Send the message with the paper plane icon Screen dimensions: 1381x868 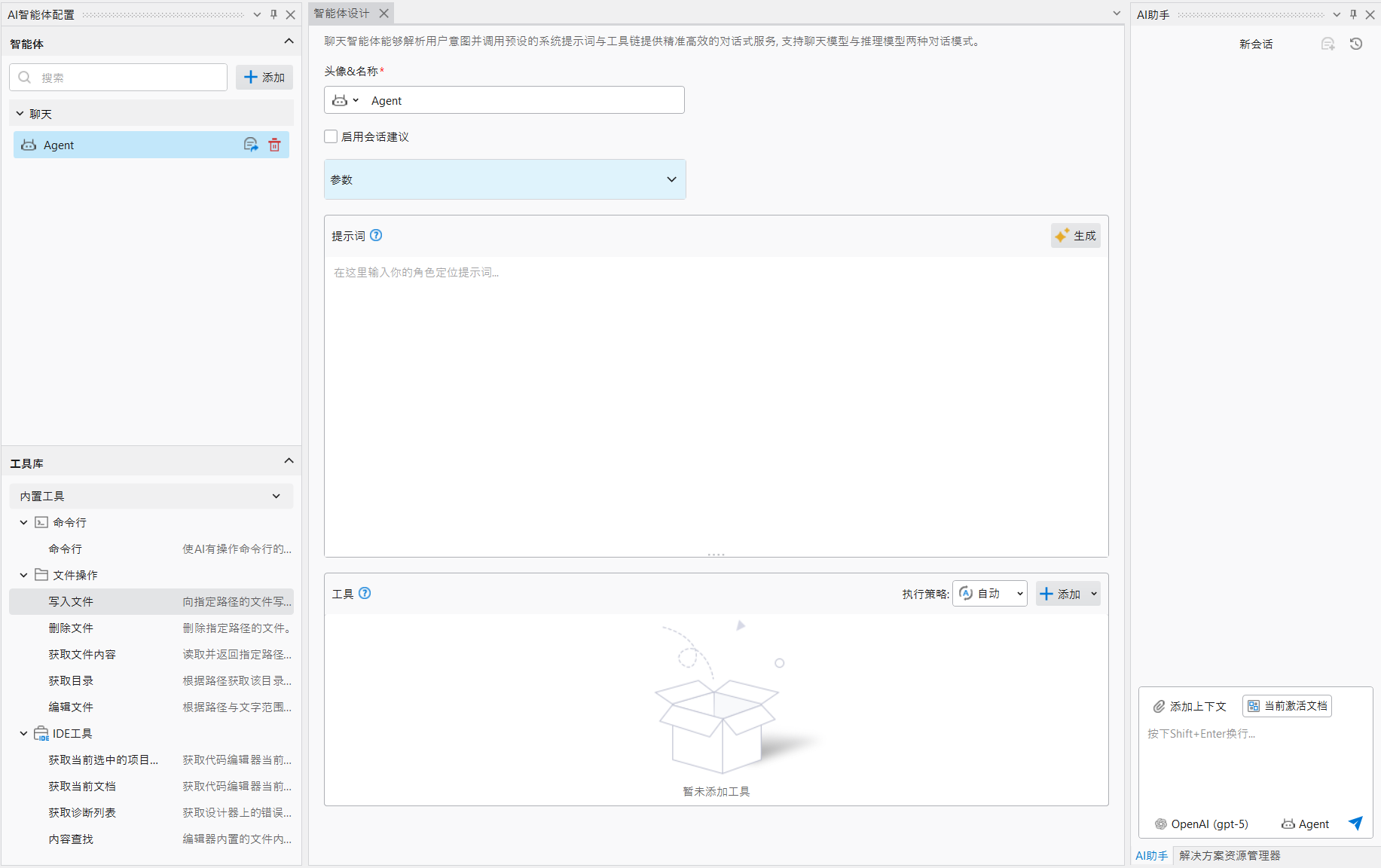coord(1355,823)
